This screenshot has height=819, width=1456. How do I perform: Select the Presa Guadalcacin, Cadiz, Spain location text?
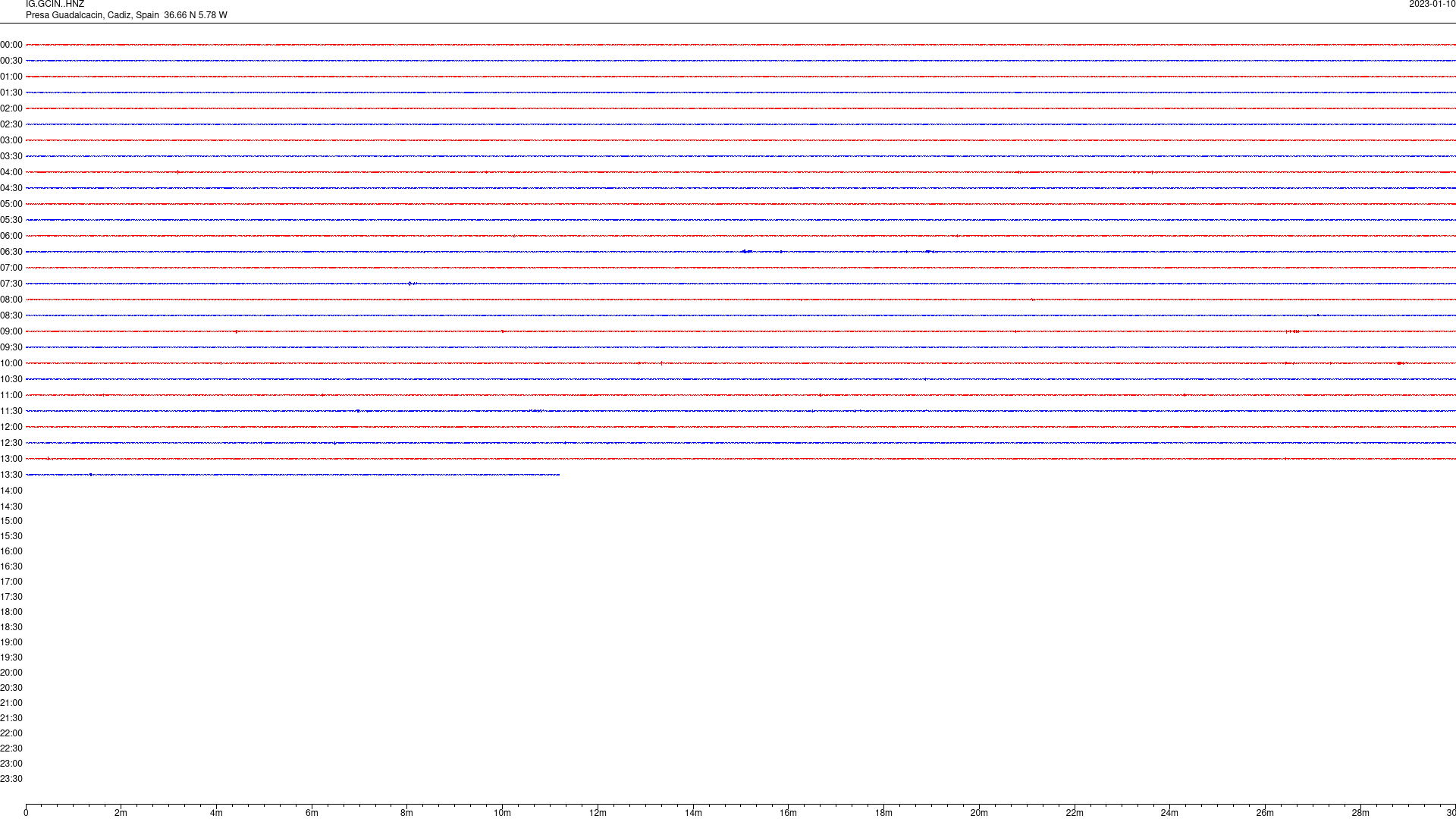[x=93, y=15]
